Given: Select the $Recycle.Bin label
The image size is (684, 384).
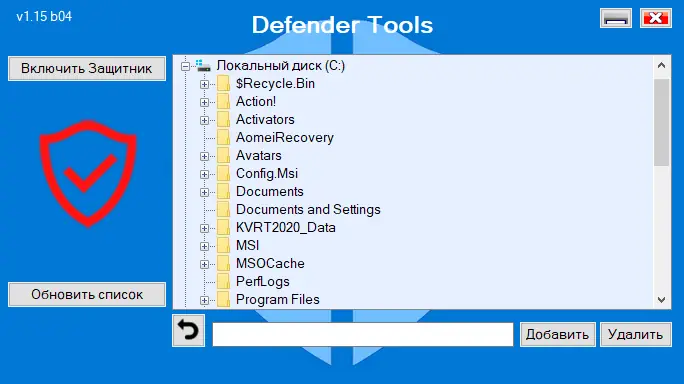Looking at the screenshot, I should click(275, 83).
